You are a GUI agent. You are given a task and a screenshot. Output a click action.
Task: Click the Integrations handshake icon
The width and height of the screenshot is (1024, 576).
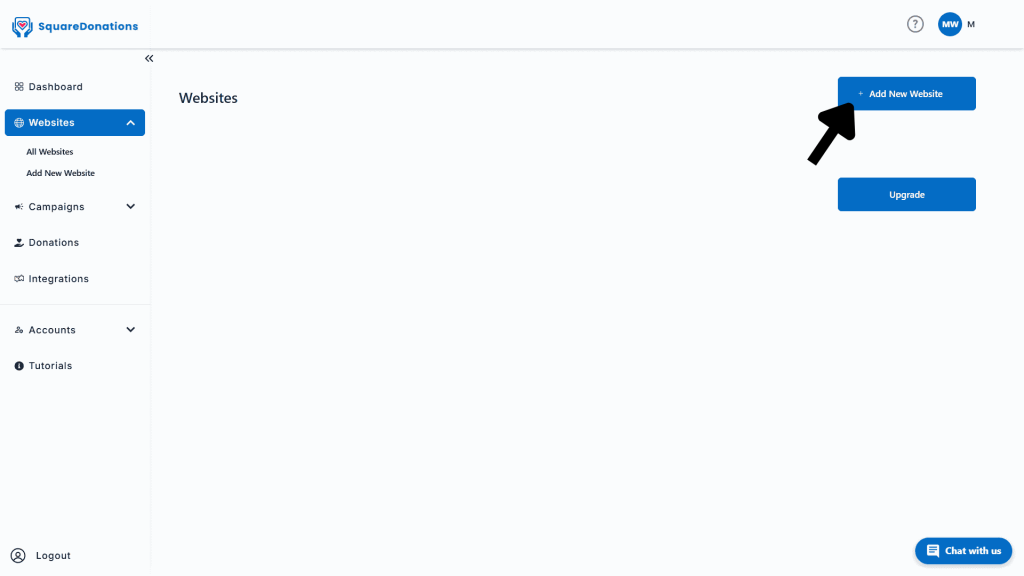pos(19,279)
